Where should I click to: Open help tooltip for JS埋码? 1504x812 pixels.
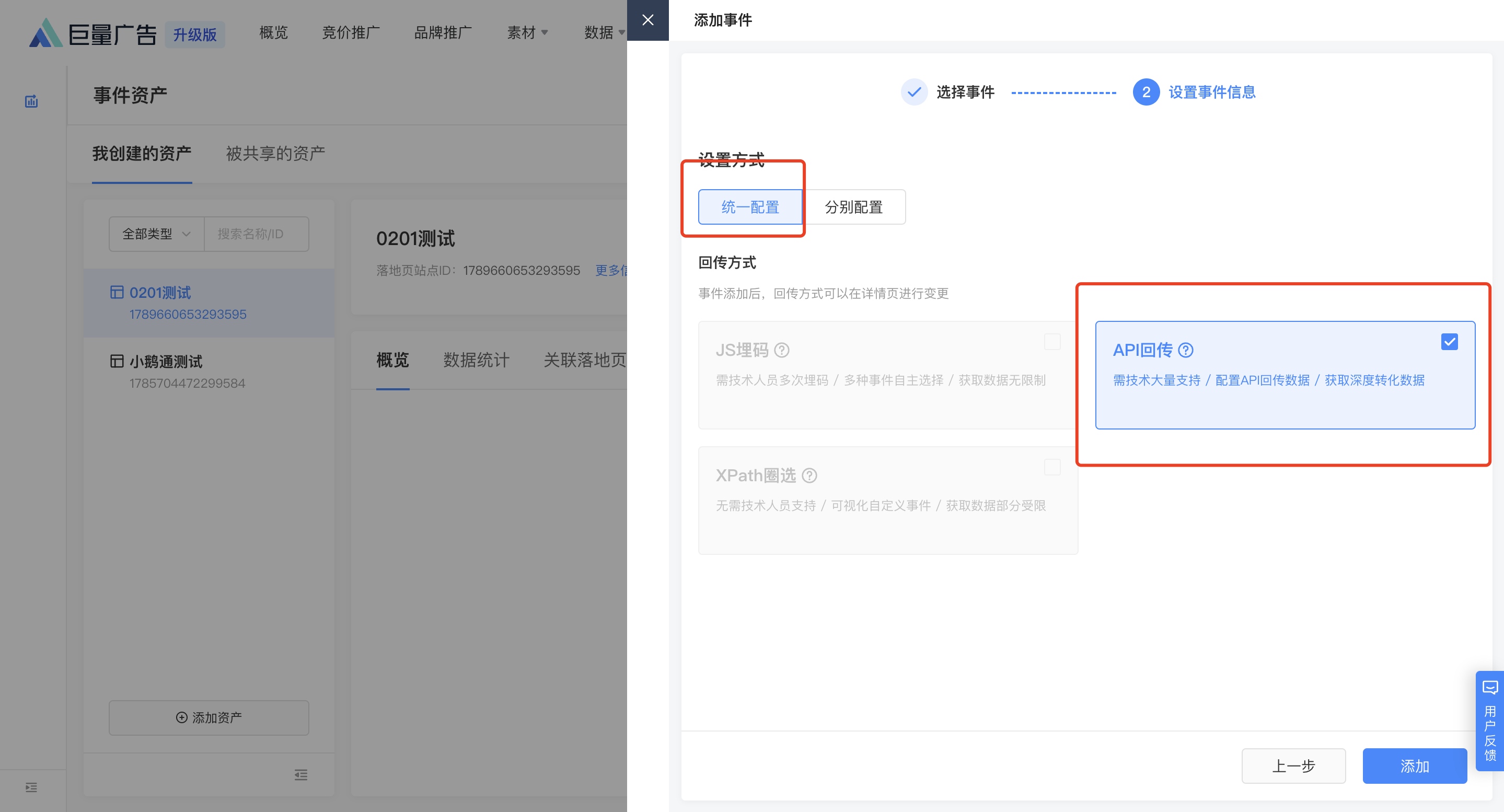tap(782, 350)
